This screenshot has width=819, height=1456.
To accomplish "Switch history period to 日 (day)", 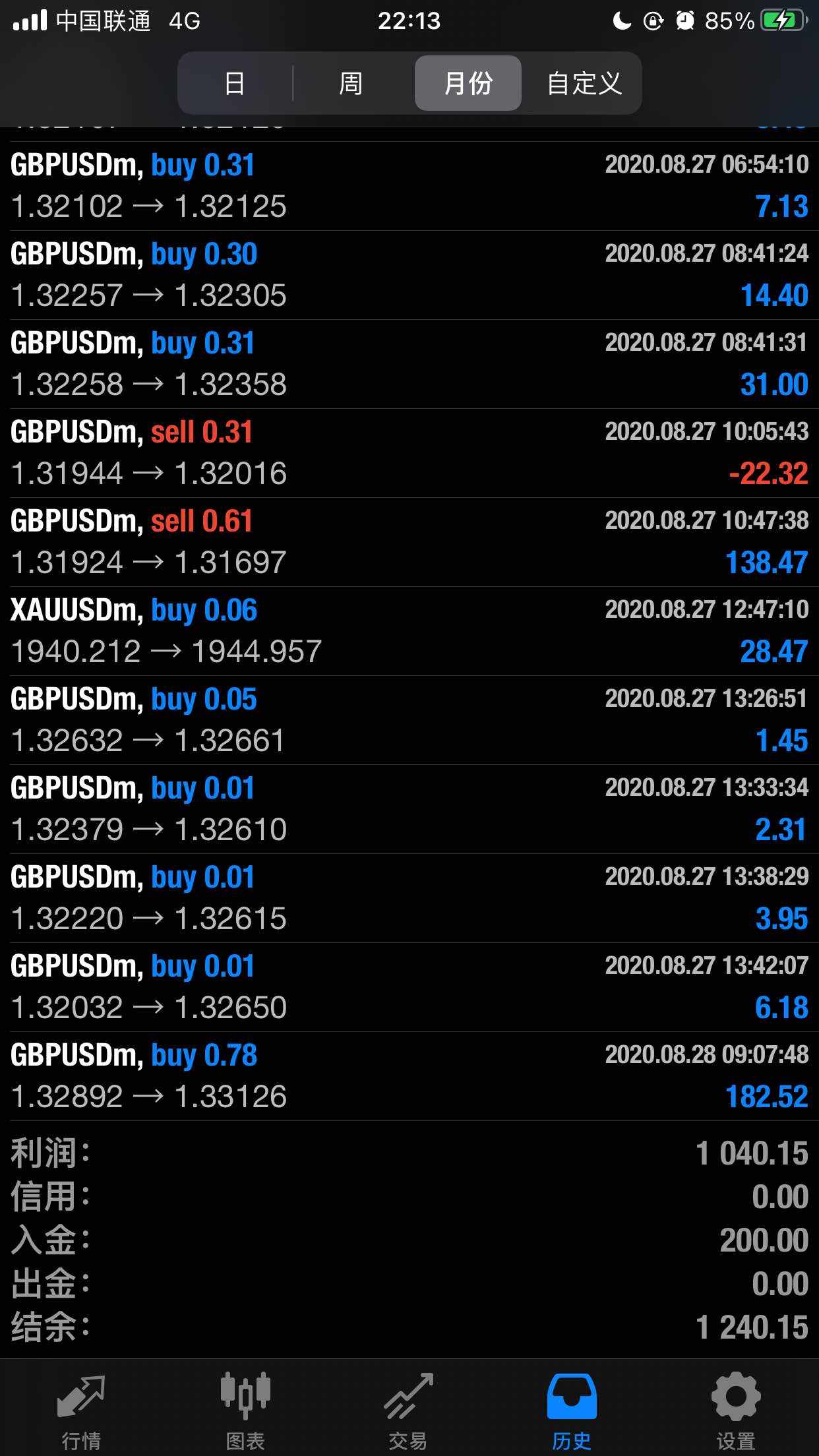I will tap(235, 84).
